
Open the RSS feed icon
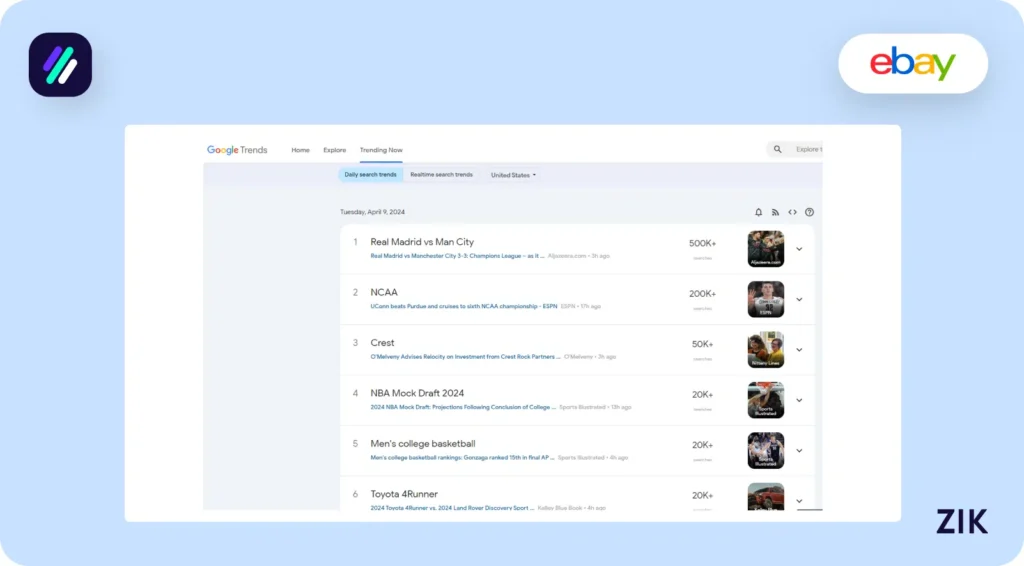775,212
